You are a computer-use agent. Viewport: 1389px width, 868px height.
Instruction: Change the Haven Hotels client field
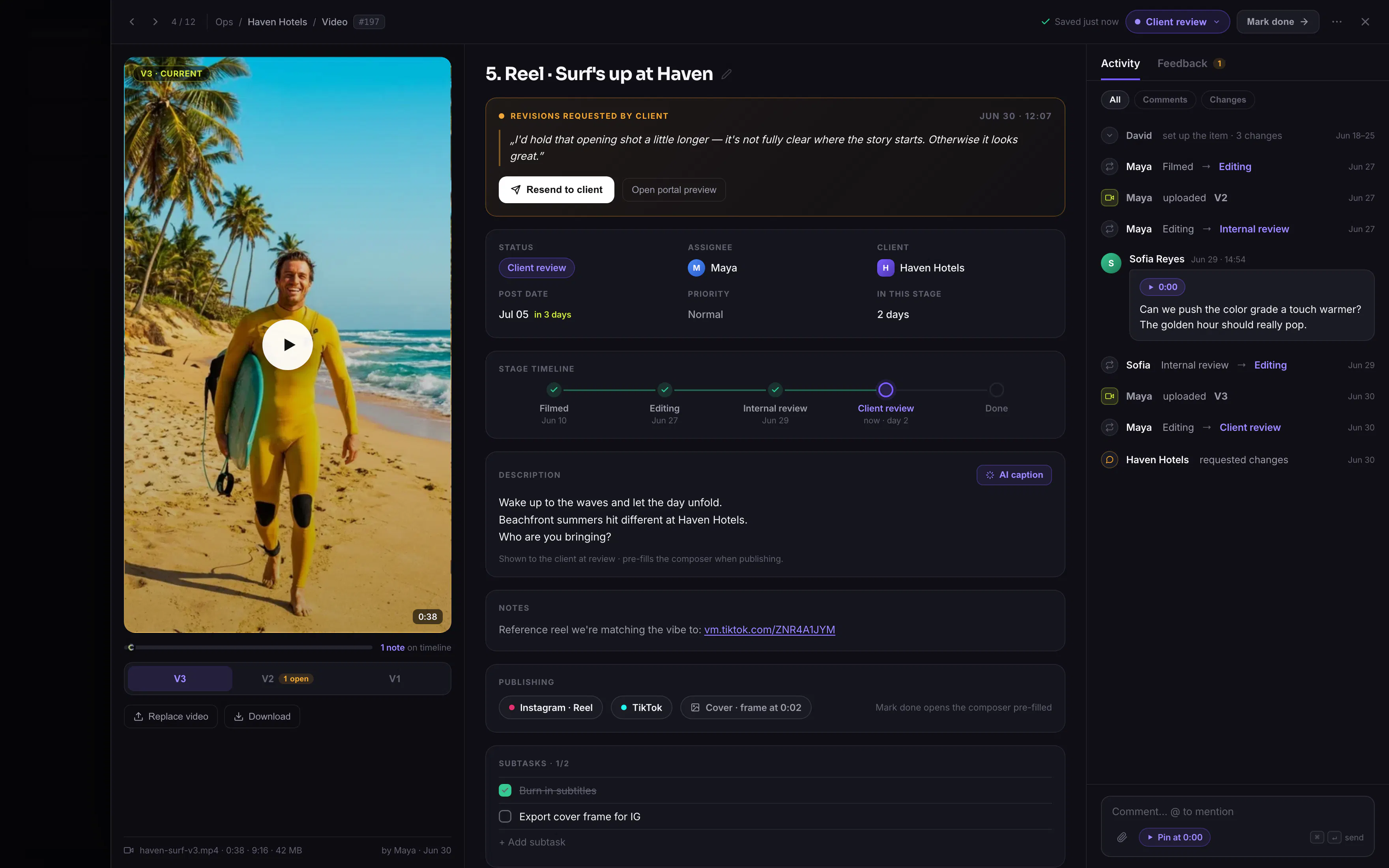[x=921, y=268]
